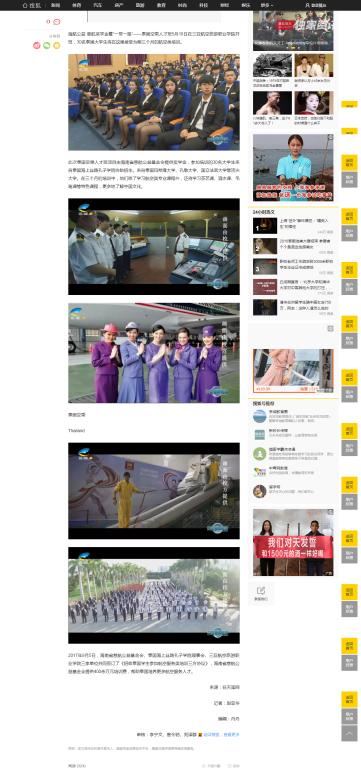
Task: Click the back-to-top chevron arrow button
Action: pos(349,733)
